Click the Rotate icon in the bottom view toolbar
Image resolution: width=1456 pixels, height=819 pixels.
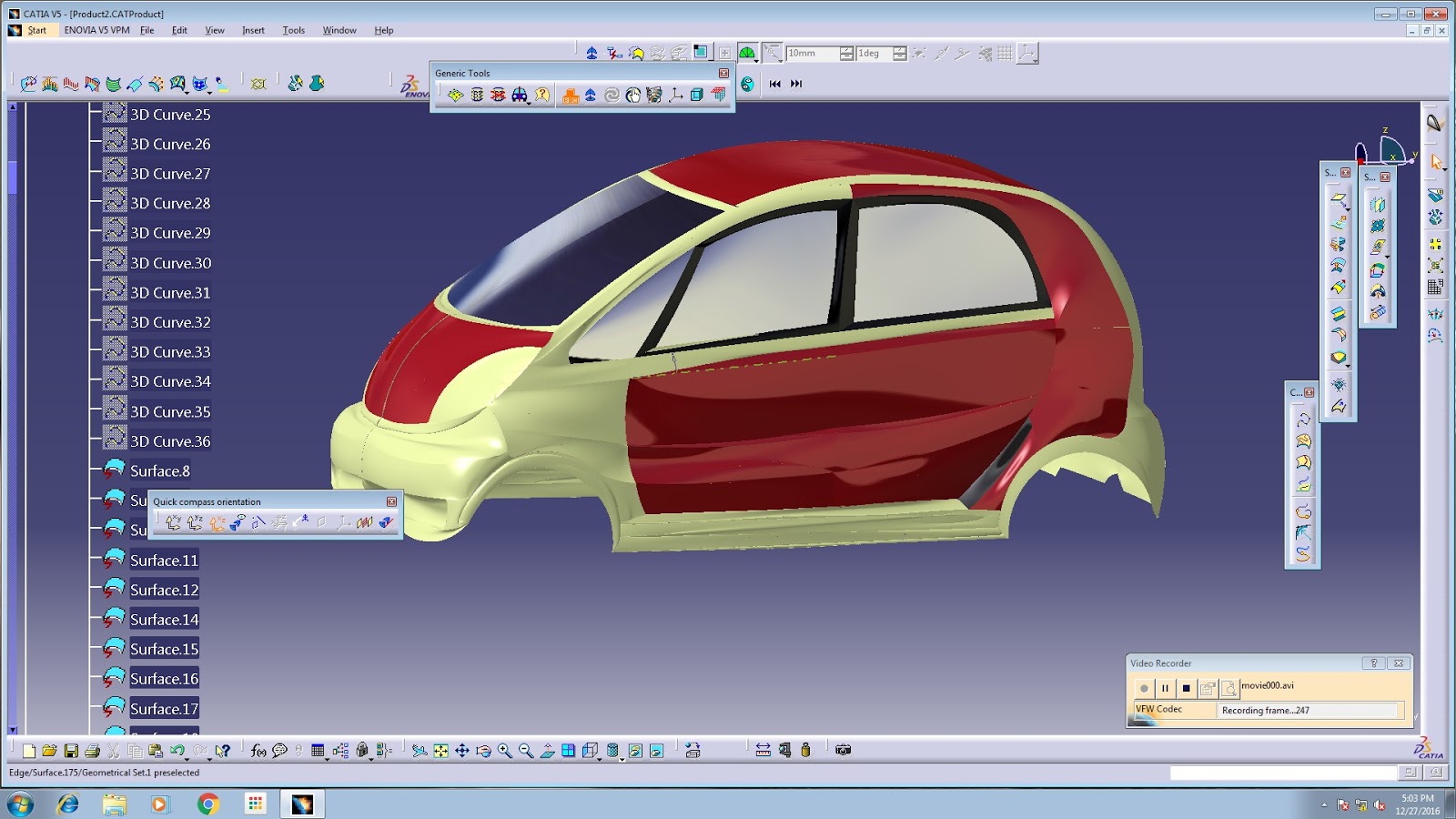pyautogui.click(x=483, y=750)
